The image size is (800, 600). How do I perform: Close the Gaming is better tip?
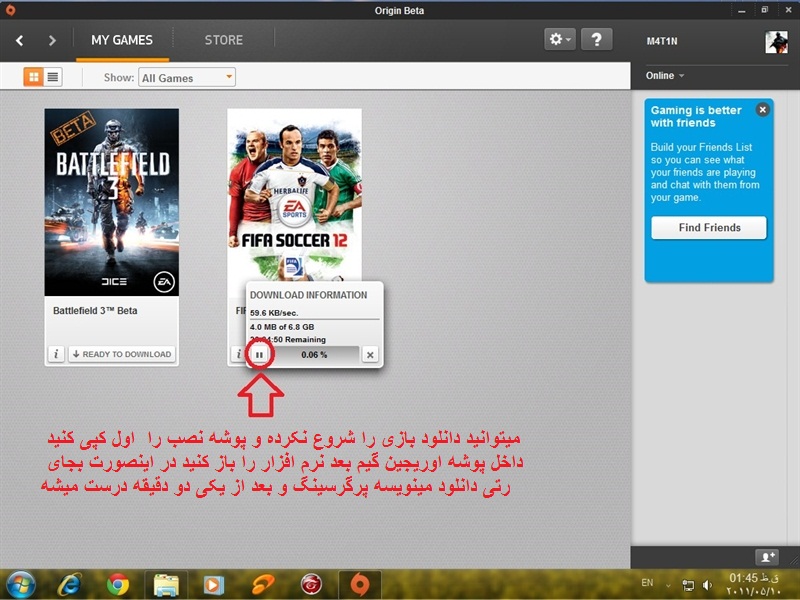tap(762, 110)
